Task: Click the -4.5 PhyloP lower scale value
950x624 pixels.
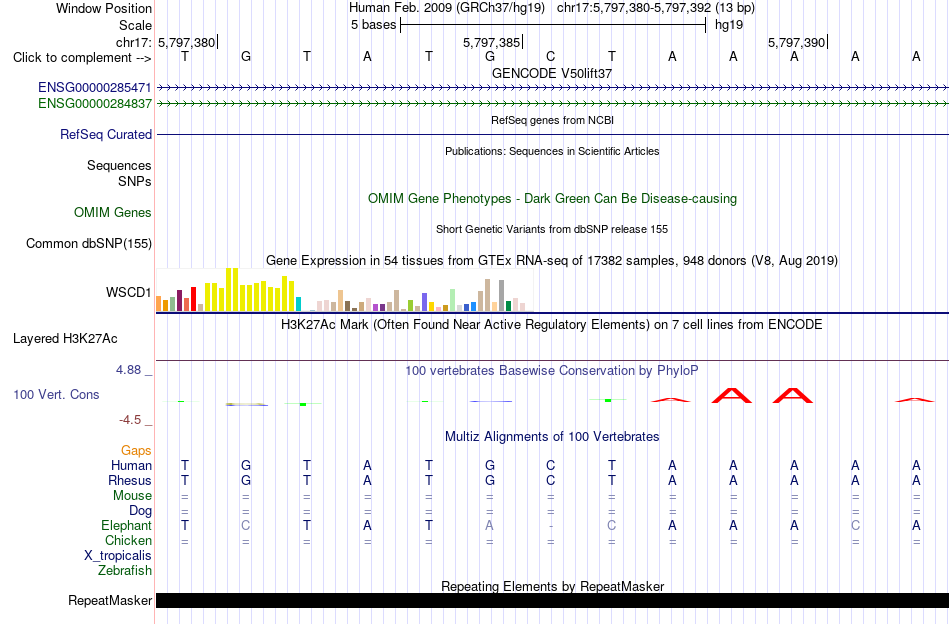Action: point(130,419)
